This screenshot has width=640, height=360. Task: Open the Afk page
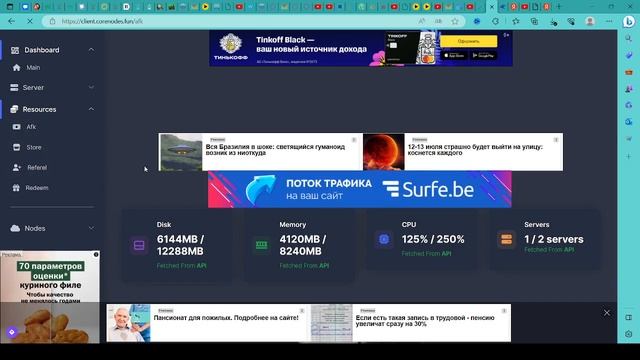click(31, 127)
